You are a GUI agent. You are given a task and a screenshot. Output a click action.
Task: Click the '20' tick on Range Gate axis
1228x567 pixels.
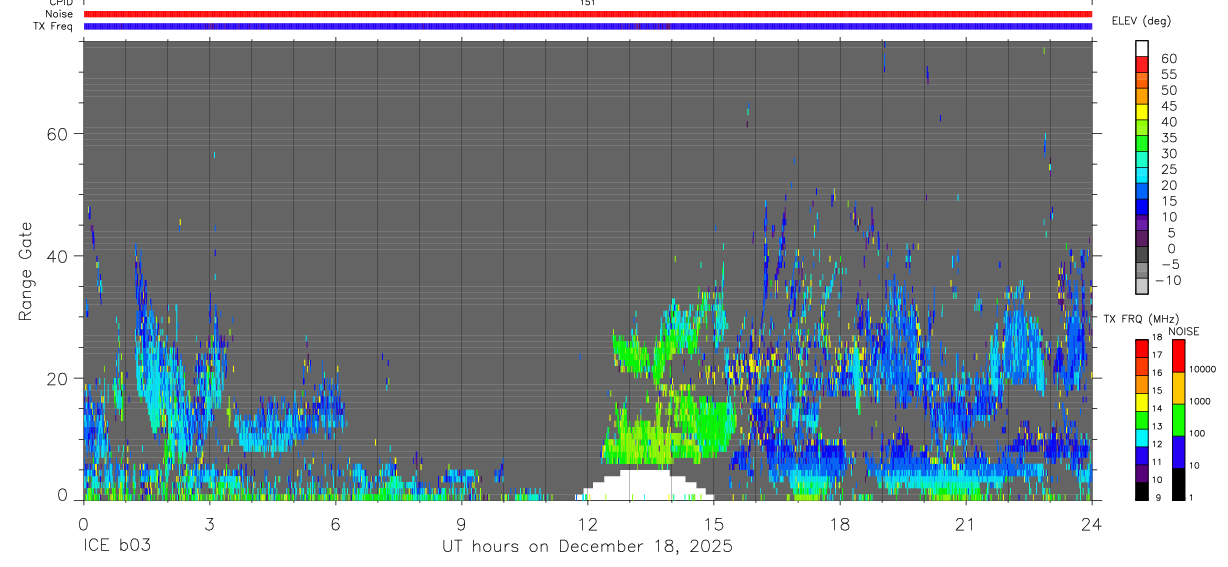coord(58,378)
